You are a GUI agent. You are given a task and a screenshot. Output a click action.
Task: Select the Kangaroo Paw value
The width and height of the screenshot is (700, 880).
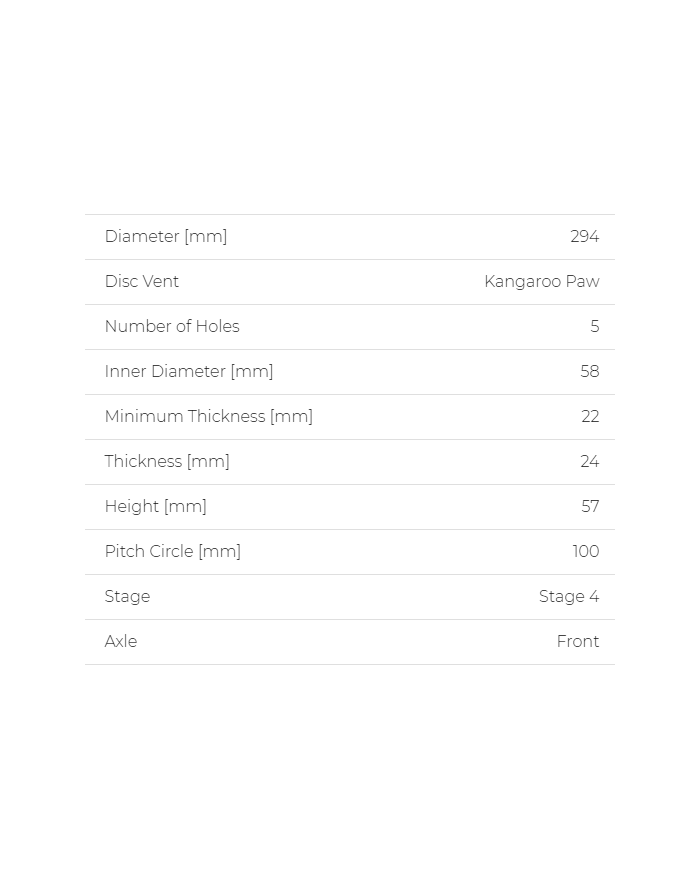[x=541, y=282]
